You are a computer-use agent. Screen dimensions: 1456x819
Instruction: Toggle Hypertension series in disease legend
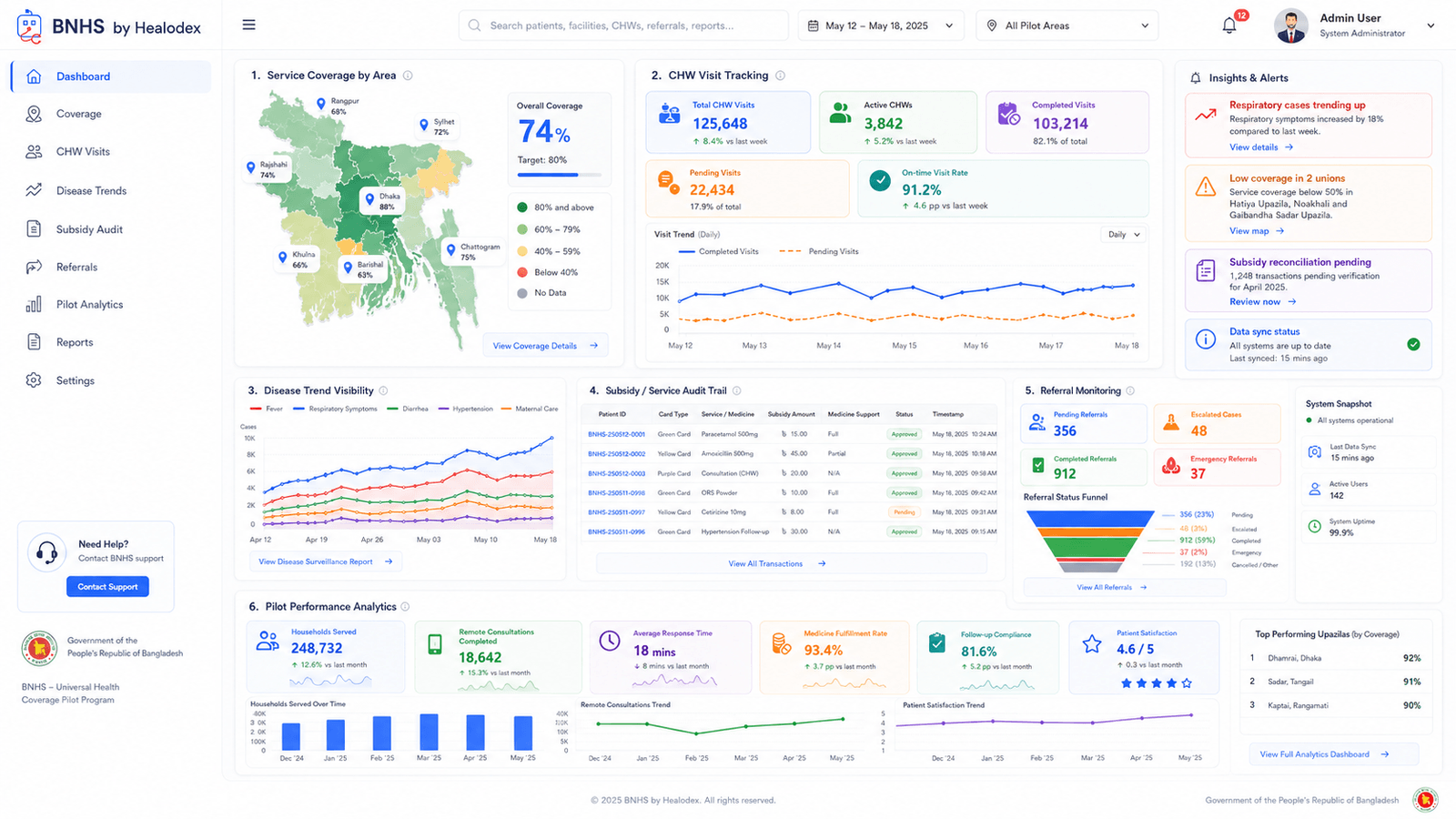coord(466,409)
